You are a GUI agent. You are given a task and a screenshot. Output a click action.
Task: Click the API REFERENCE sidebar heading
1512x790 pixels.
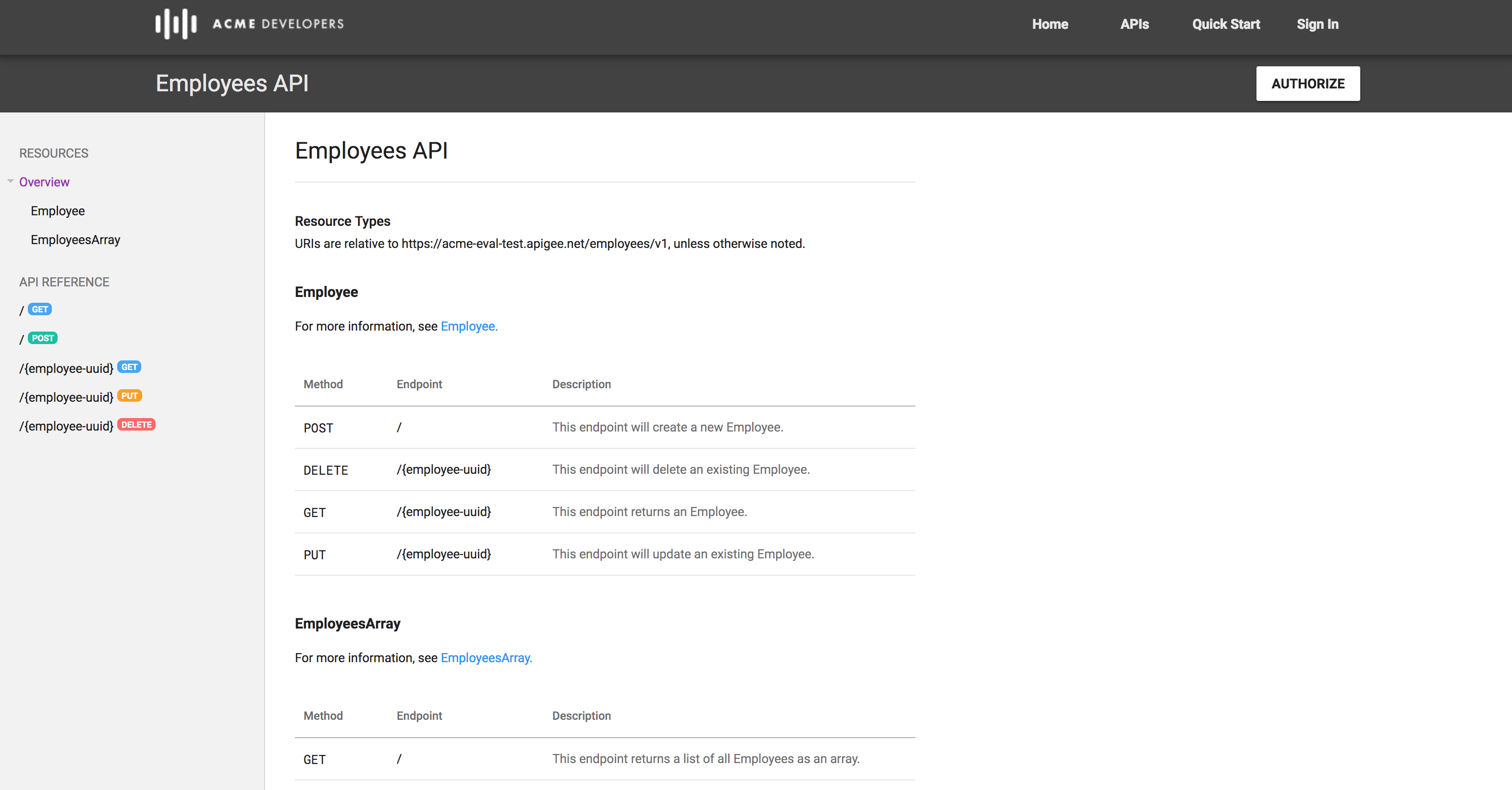64,282
